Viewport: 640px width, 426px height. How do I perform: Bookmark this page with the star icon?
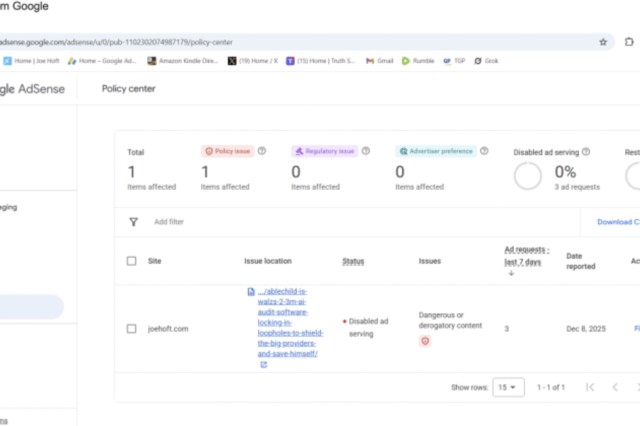tap(603, 42)
